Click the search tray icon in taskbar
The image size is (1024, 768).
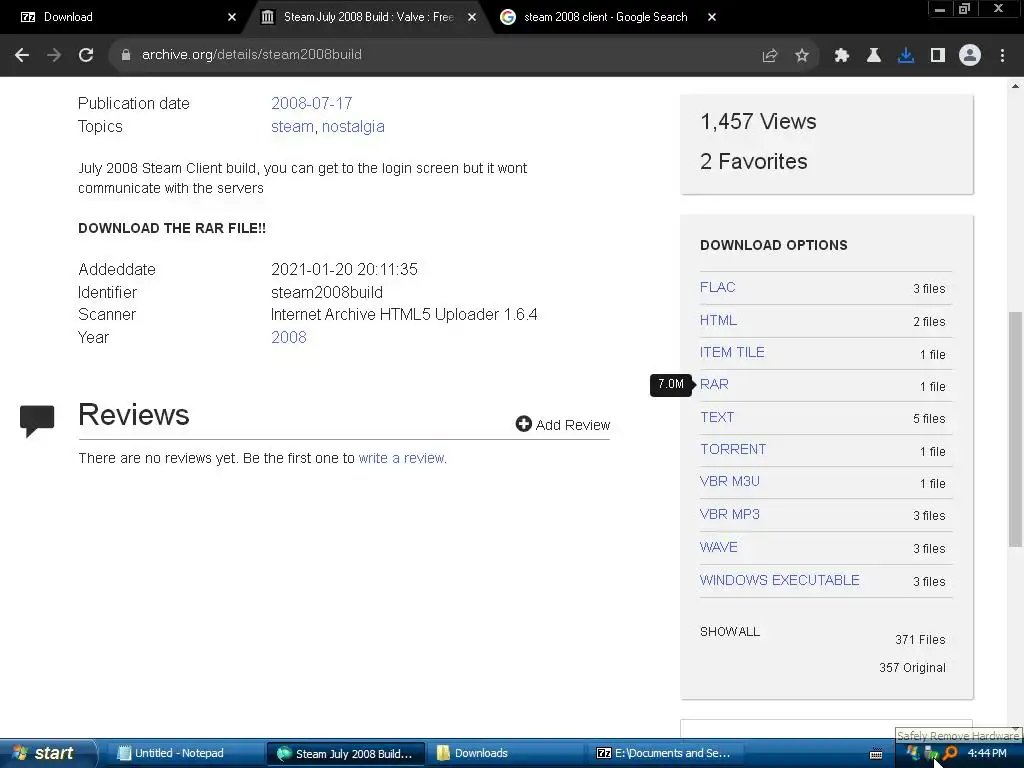click(950, 754)
